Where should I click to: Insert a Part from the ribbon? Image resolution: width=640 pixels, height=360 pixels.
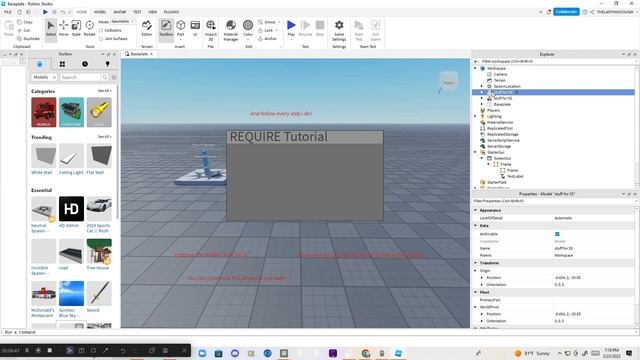pyautogui.click(x=180, y=29)
